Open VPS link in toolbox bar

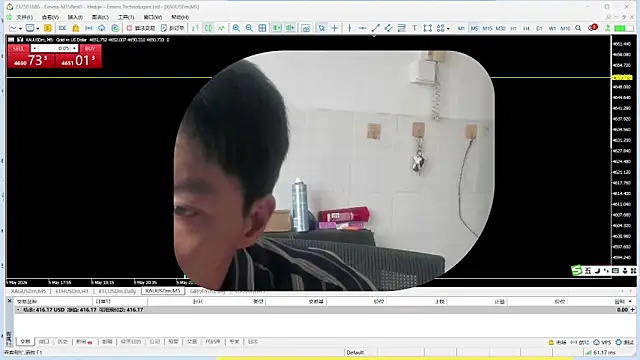coord(602,342)
